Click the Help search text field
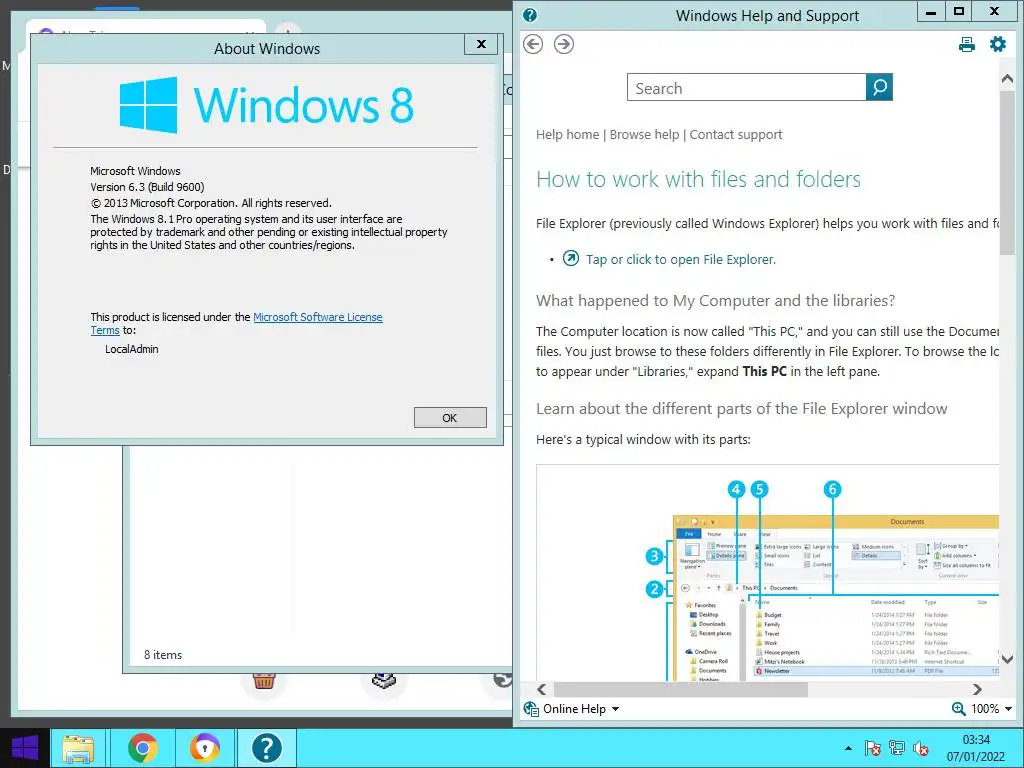This screenshot has width=1024, height=768. click(746, 87)
